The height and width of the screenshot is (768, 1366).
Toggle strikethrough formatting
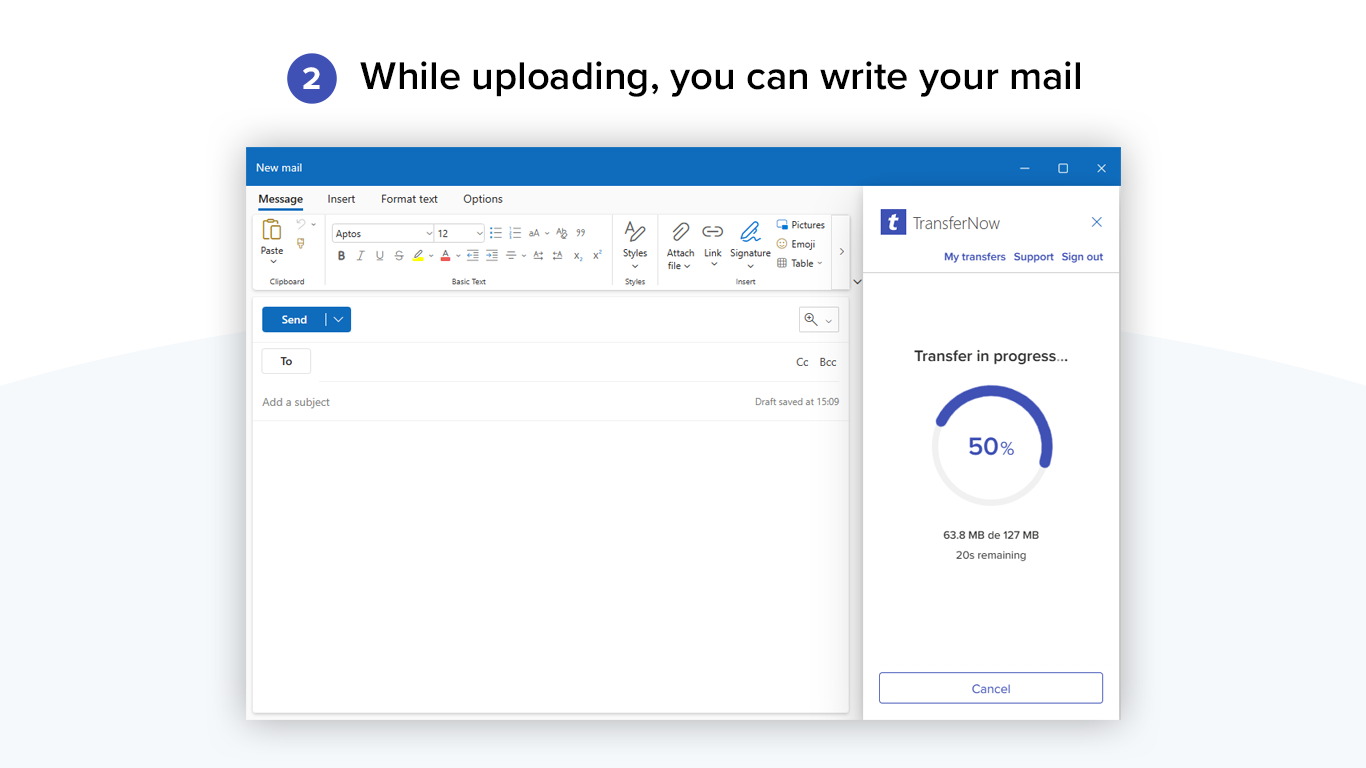click(x=399, y=256)
